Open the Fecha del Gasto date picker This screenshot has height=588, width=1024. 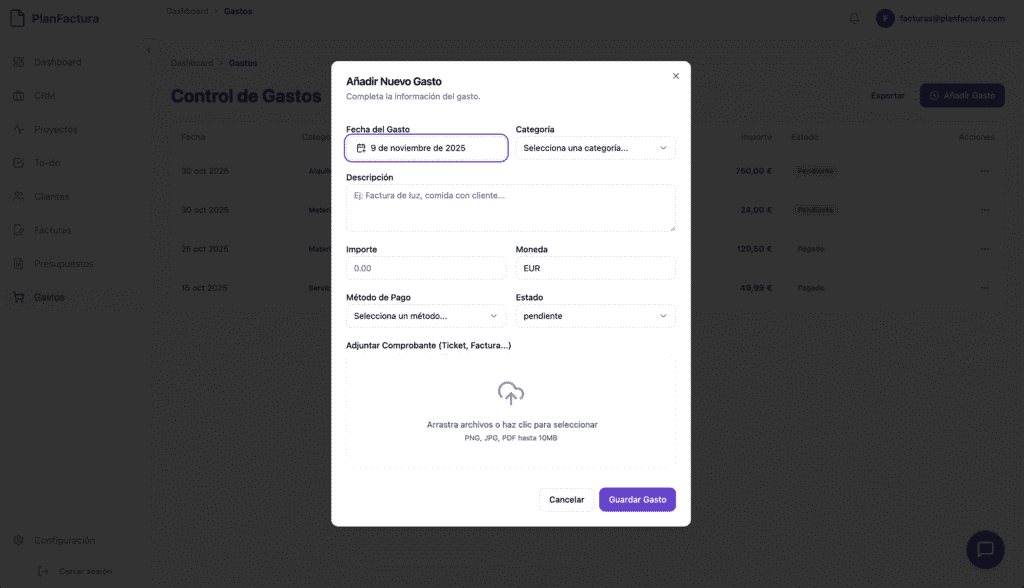tap(427, 148)
